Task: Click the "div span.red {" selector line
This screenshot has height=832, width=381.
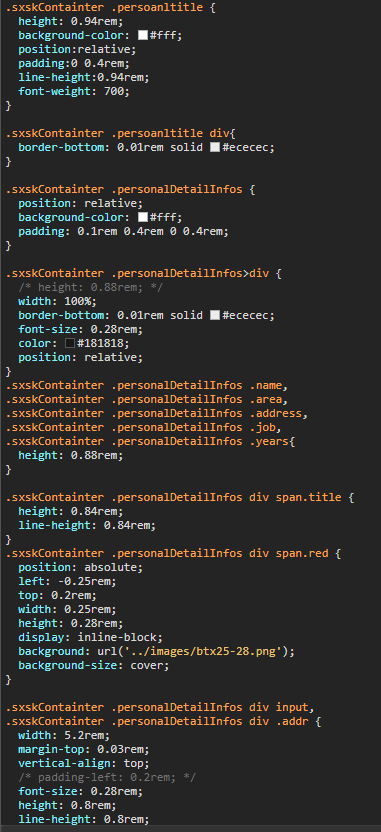Action: point(173,553)
